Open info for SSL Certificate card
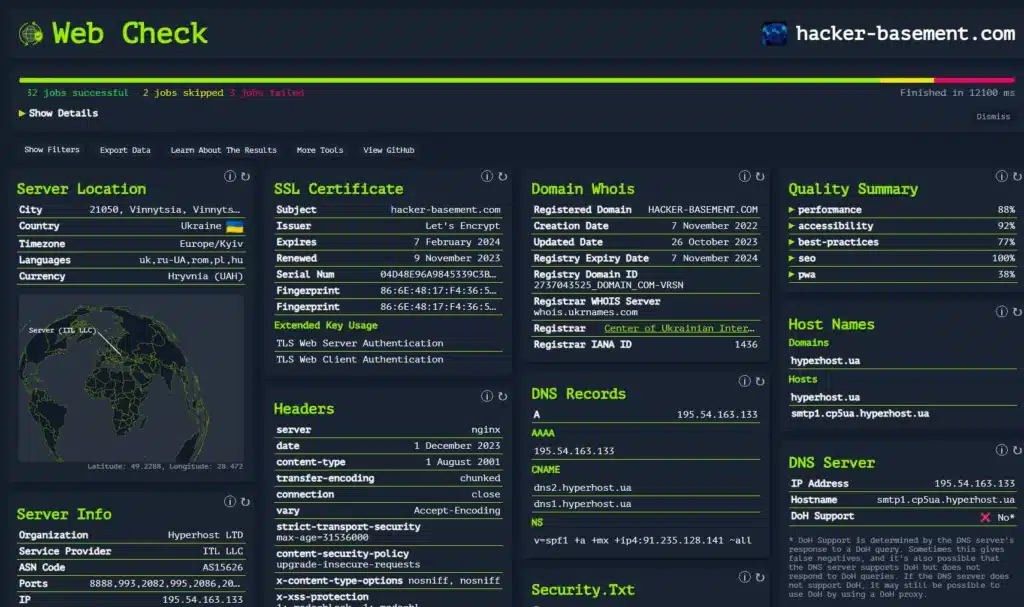This screenshot has height=607, width=1024. (487, 176)
